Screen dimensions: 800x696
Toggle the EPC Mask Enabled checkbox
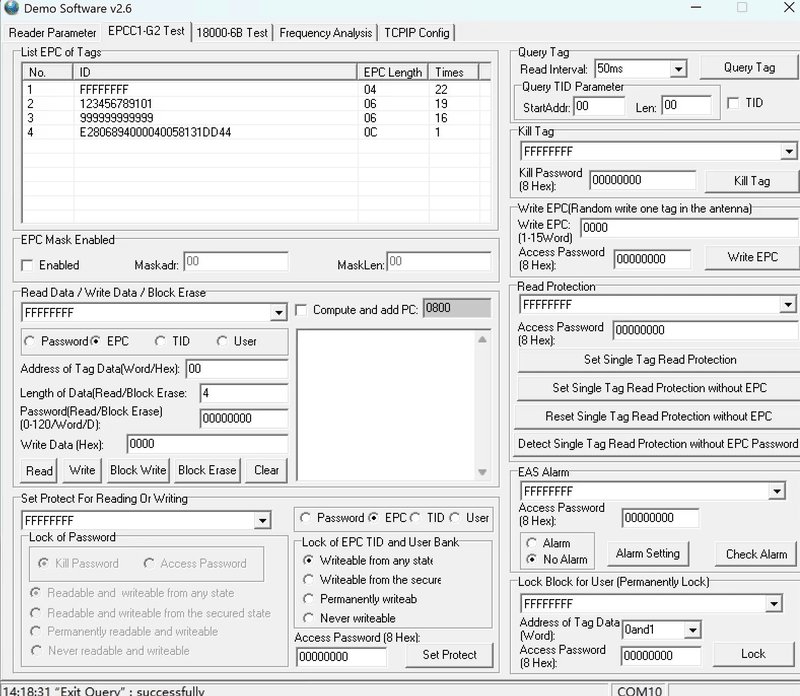click(27, 265)
